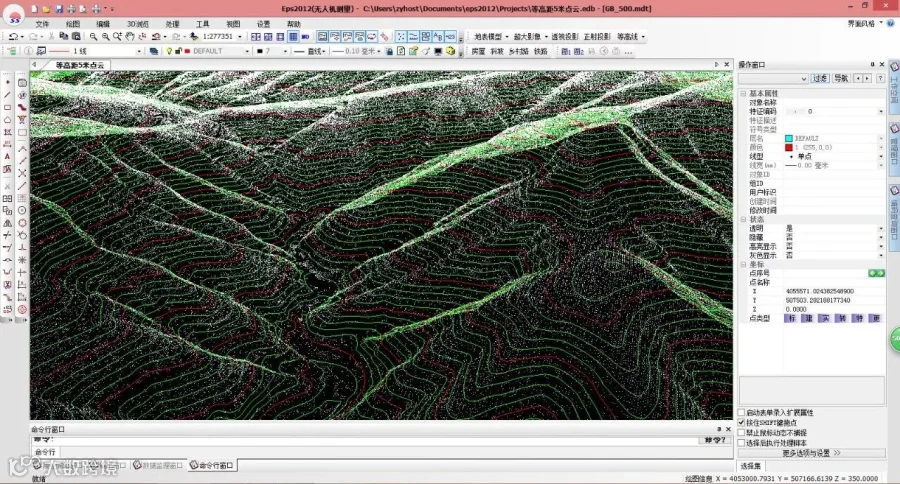900x484 pixels.
Task: Select the point draw tool in left toolbar
Action: click(x=7, y=82)
